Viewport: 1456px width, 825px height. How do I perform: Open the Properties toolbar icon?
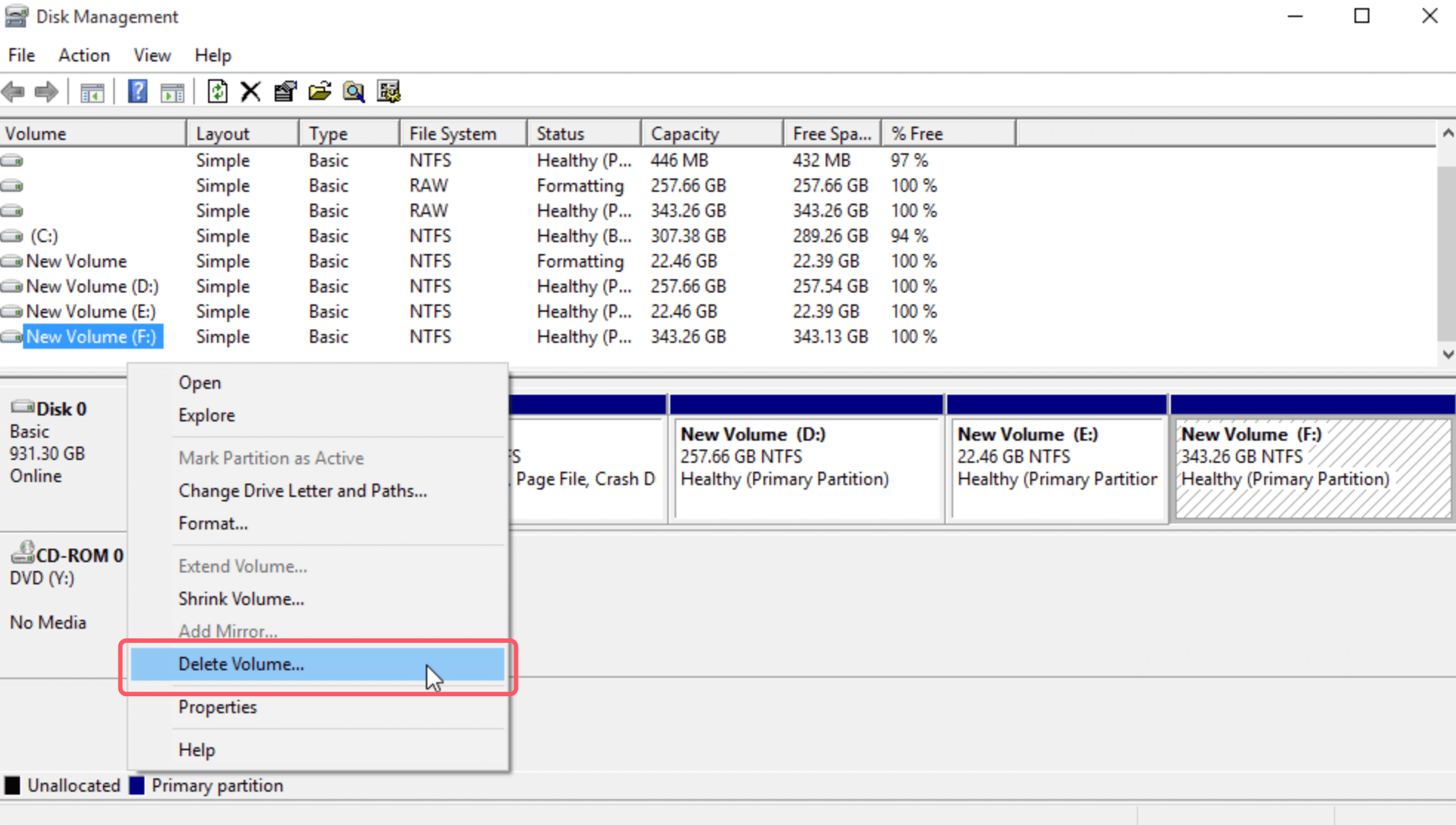(285, 91)
